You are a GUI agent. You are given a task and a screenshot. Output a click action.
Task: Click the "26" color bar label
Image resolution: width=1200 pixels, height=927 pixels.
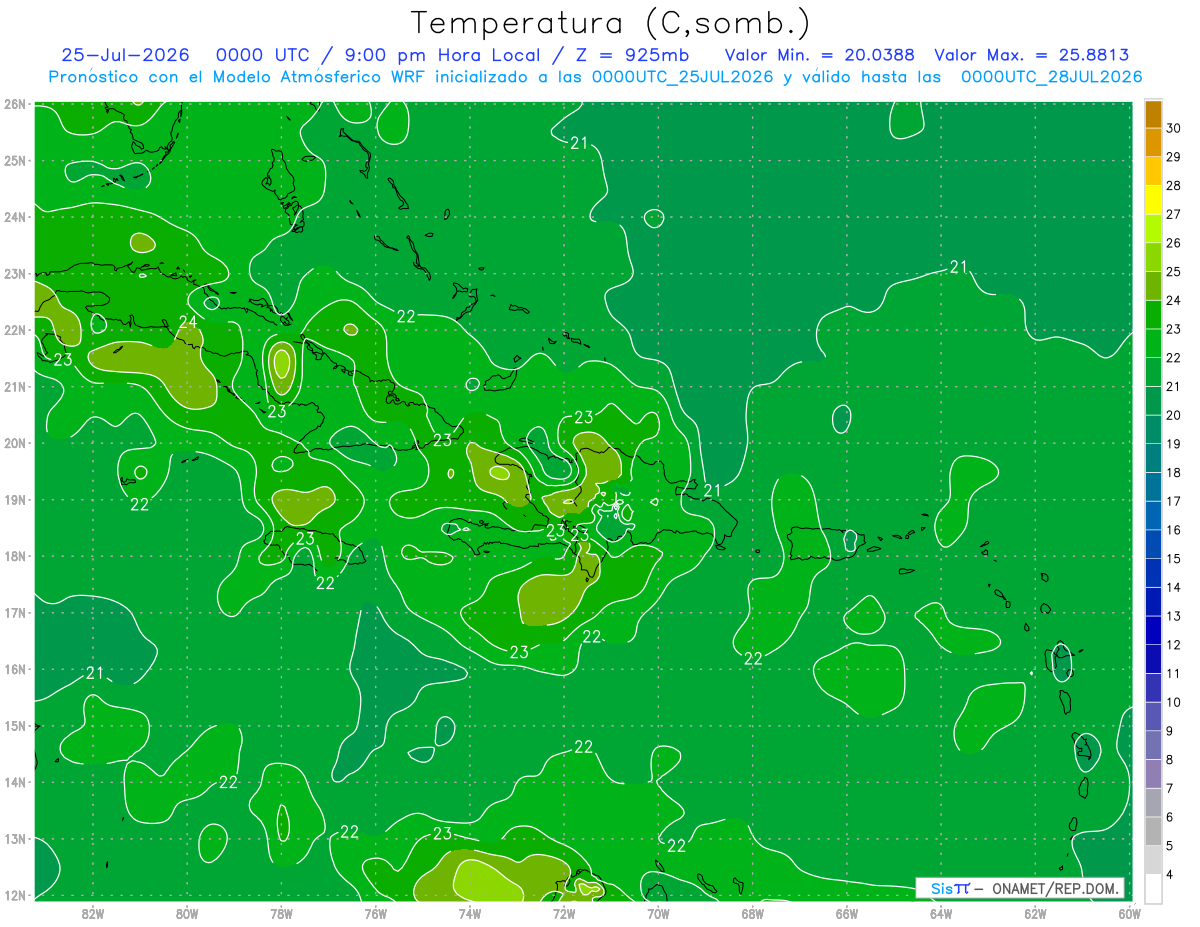[x=1173, y=243]
